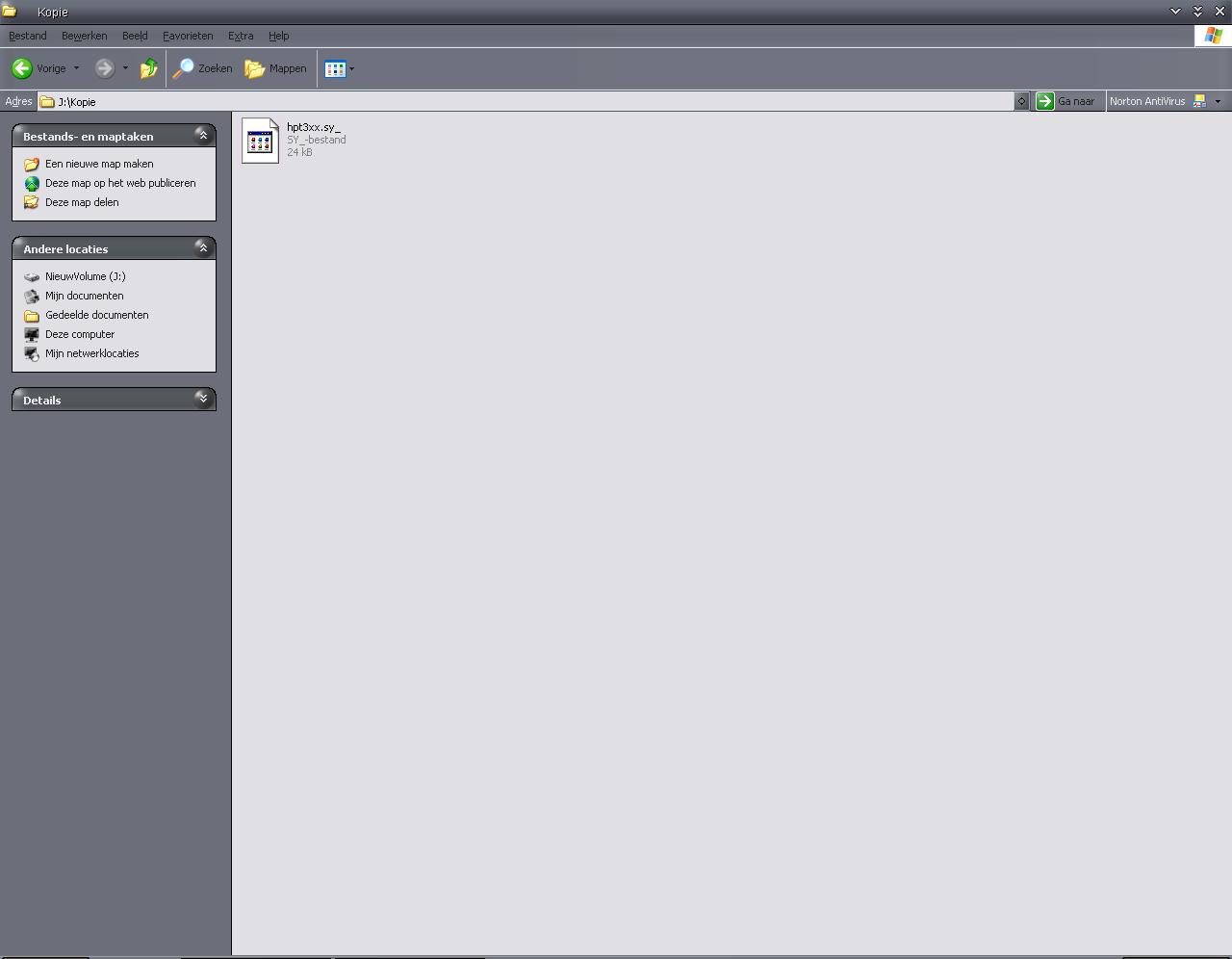1232x959 pixels.
Task: Open the Beeld menu
Action: (x=135, y=36)
